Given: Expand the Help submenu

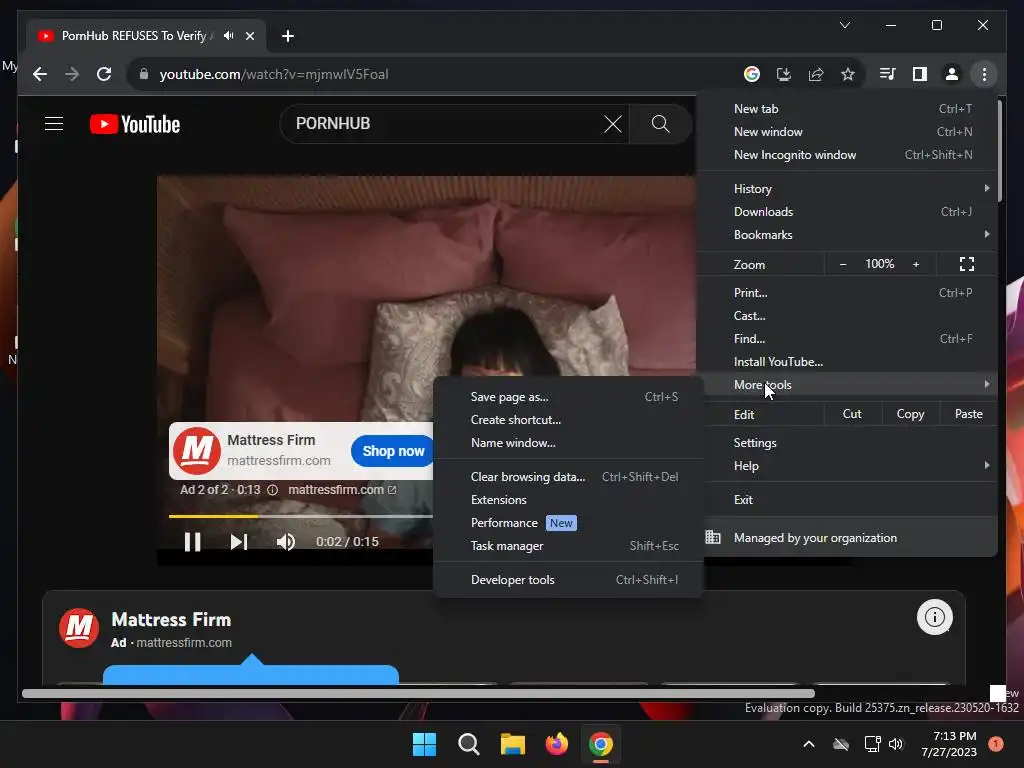Looking at the screenshot, I should tap(846, 466).
